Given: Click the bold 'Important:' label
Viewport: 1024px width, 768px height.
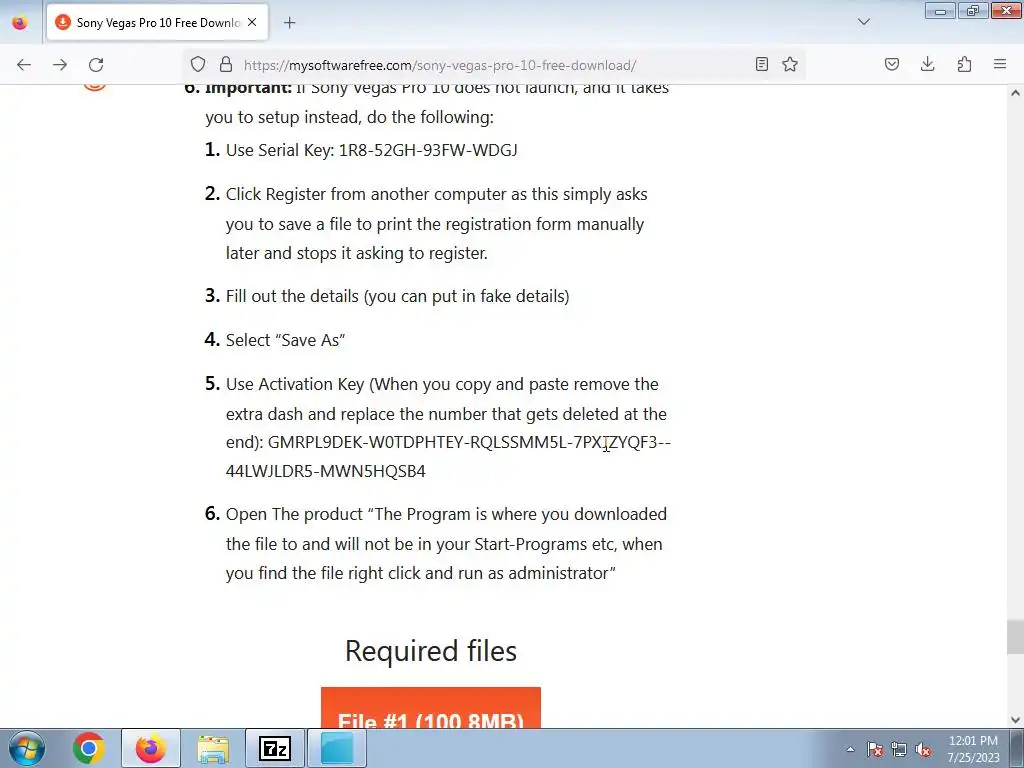Looking at the screenshot, I should pyautogui.click(x=248, y=88).
